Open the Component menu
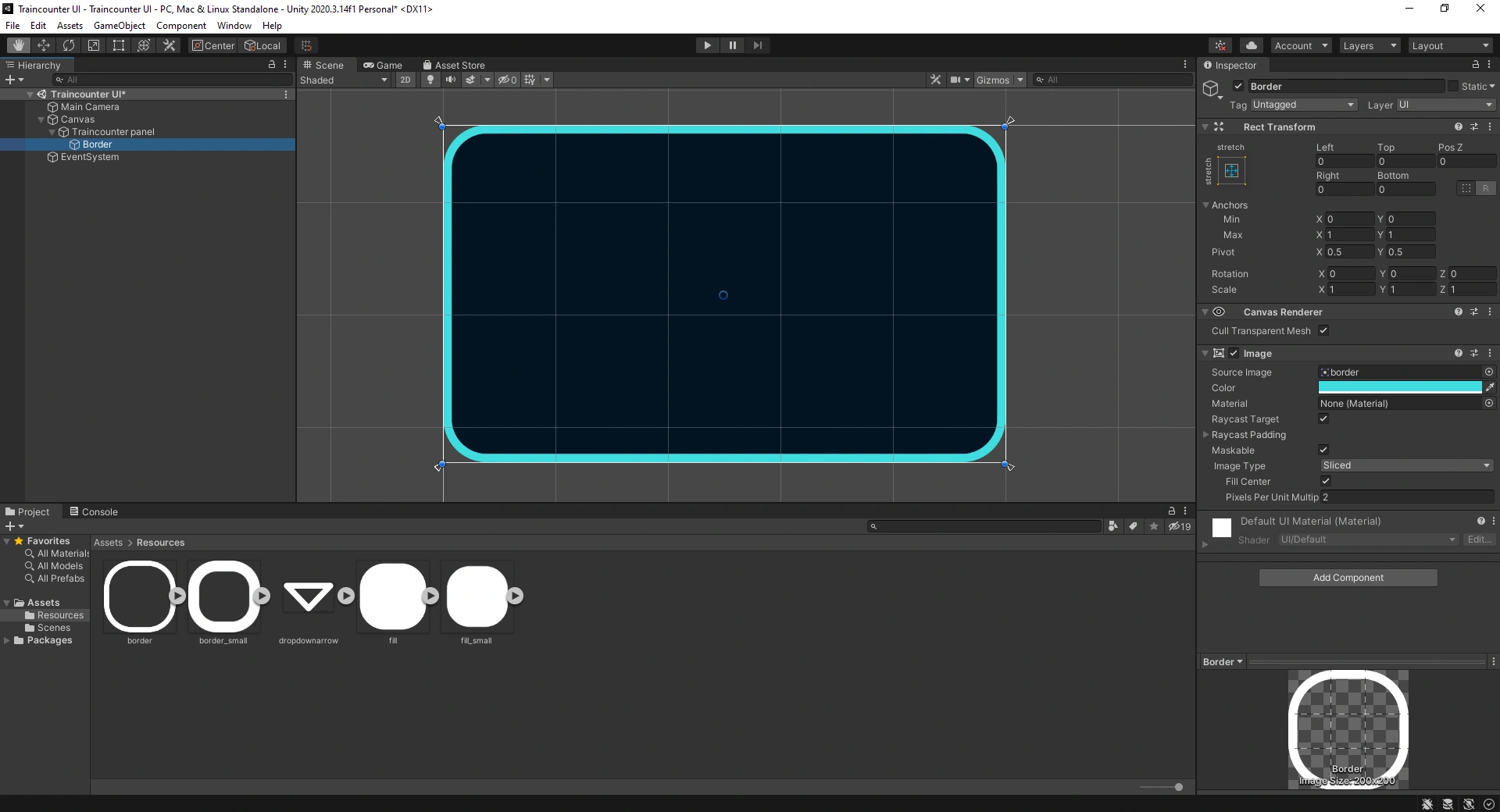This screenshot has width=1500, height=812. coord(181,25)
